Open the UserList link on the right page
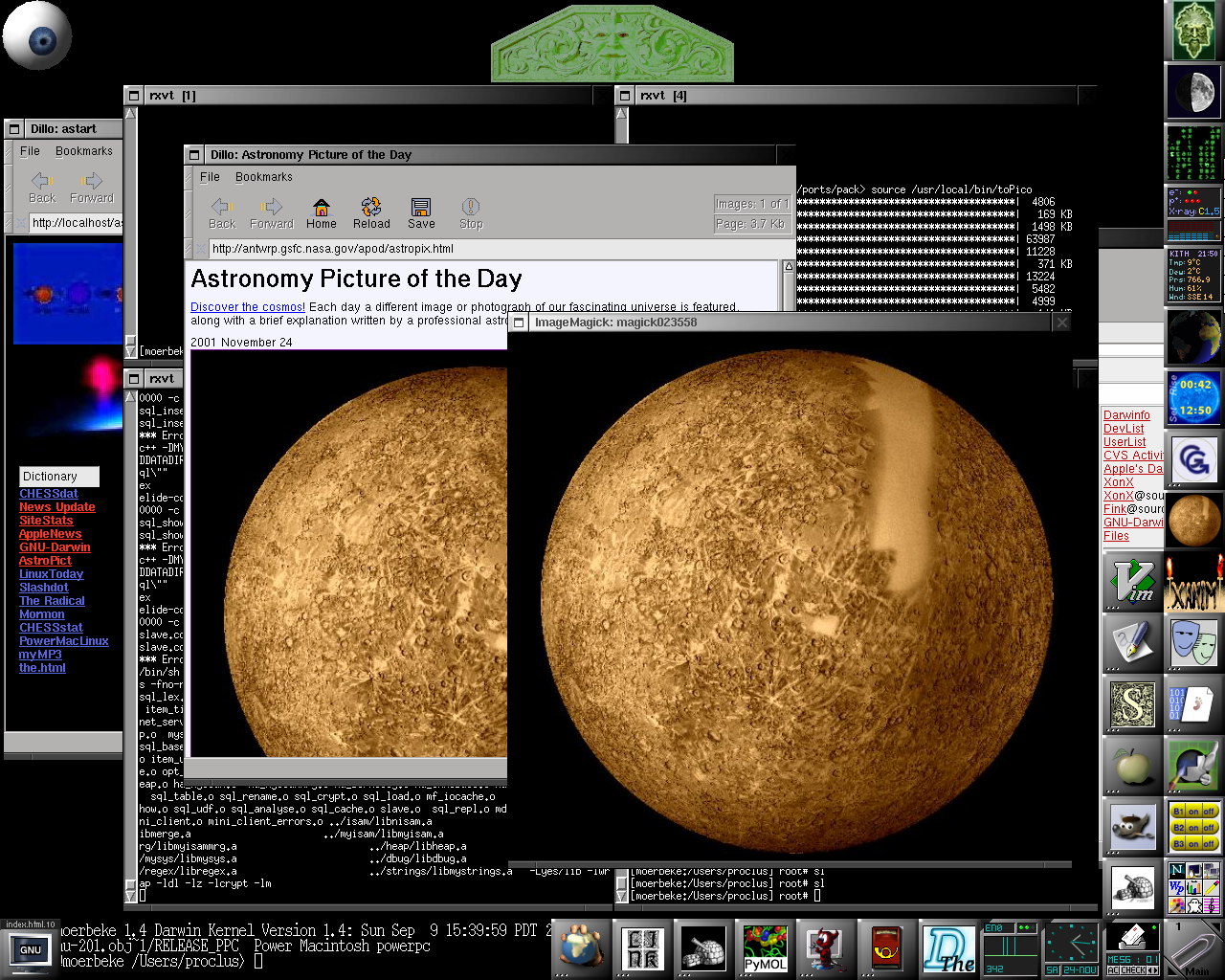The image size is (1225, 980). click(x=1125, y=442)
